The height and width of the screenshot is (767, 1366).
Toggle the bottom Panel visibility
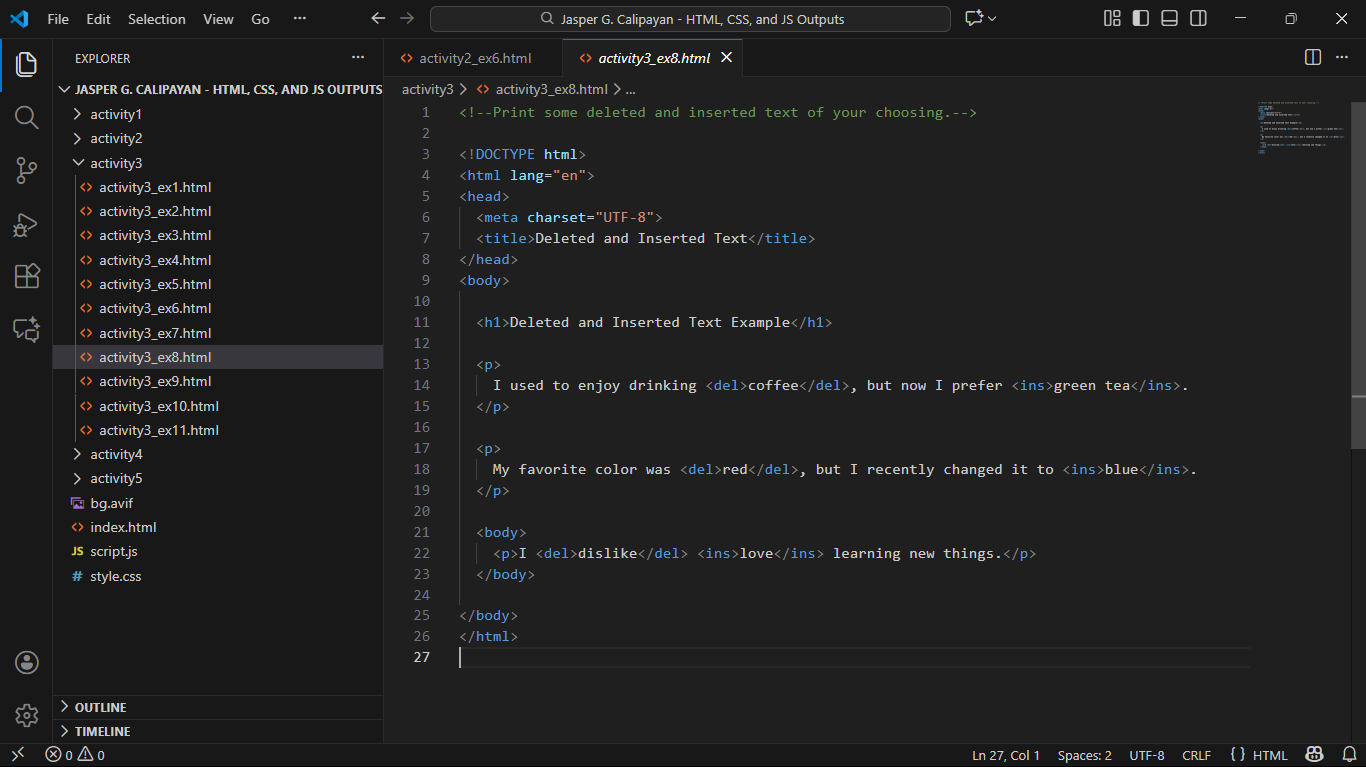click(1169, 19)
